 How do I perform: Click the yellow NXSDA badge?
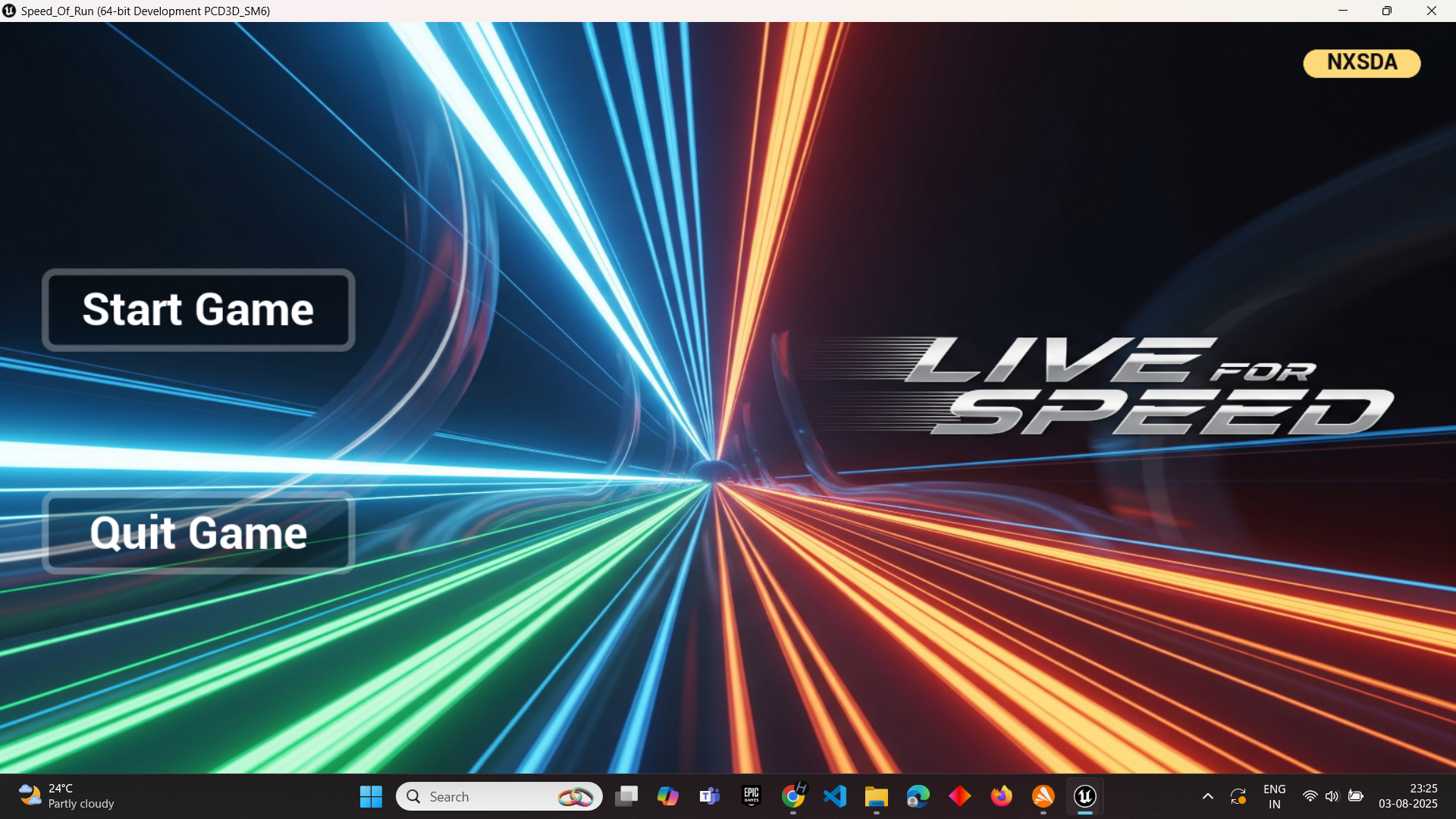tap(1361, 63)
